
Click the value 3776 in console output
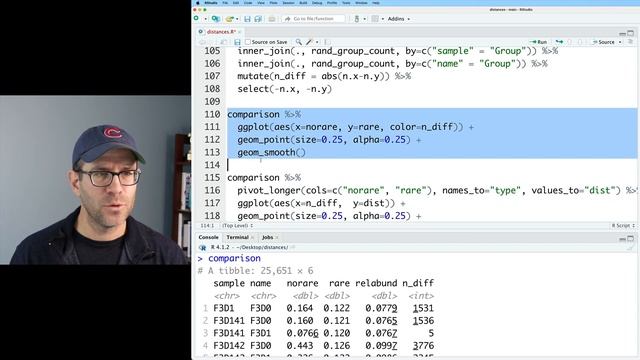click(x=423, y=346)
